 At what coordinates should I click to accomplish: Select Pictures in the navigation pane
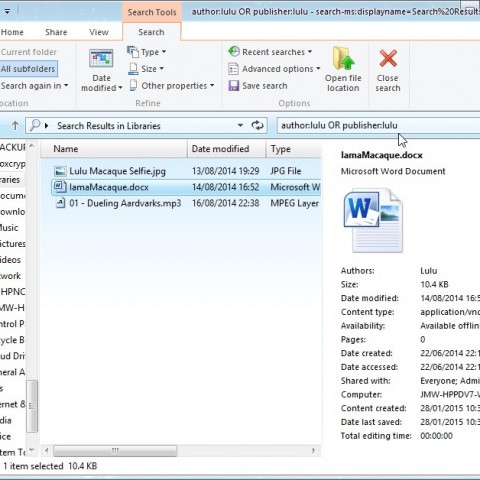point(12,244)
